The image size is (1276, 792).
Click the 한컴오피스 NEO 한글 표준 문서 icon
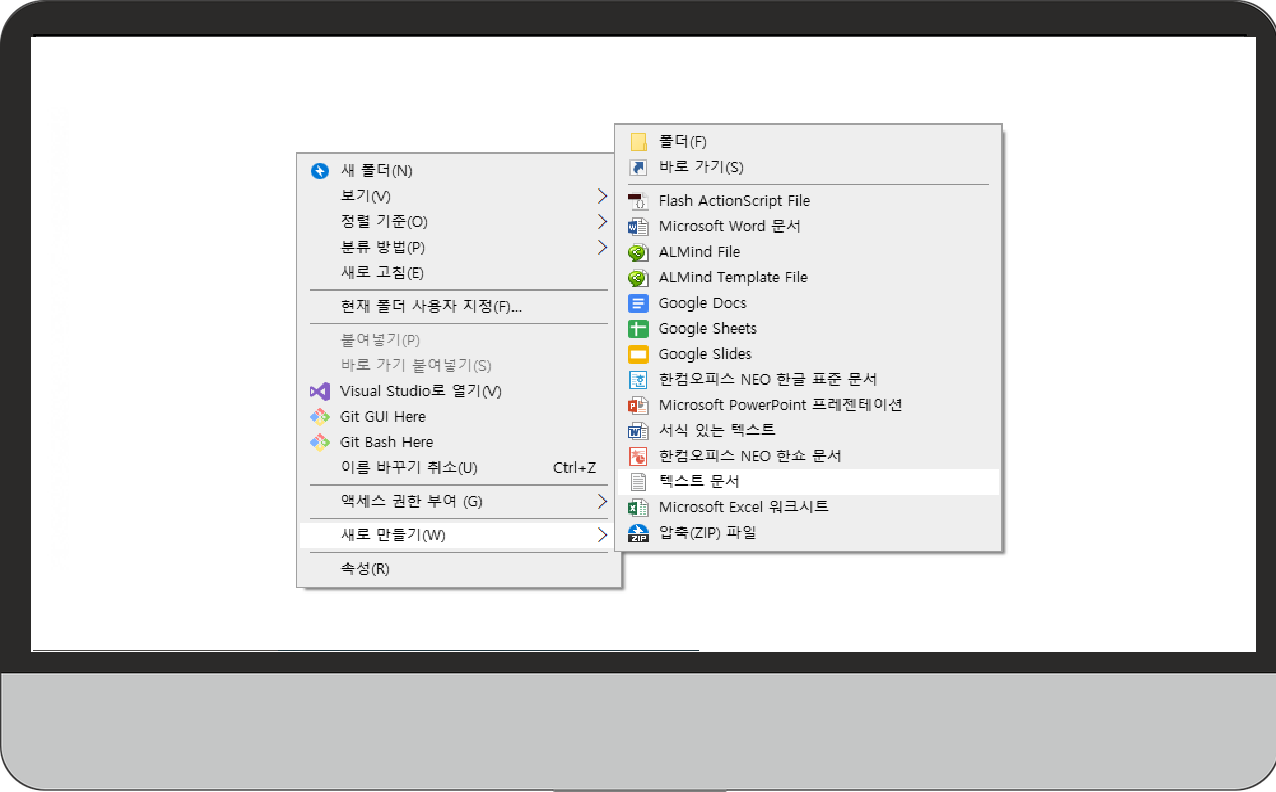point(638,379)
